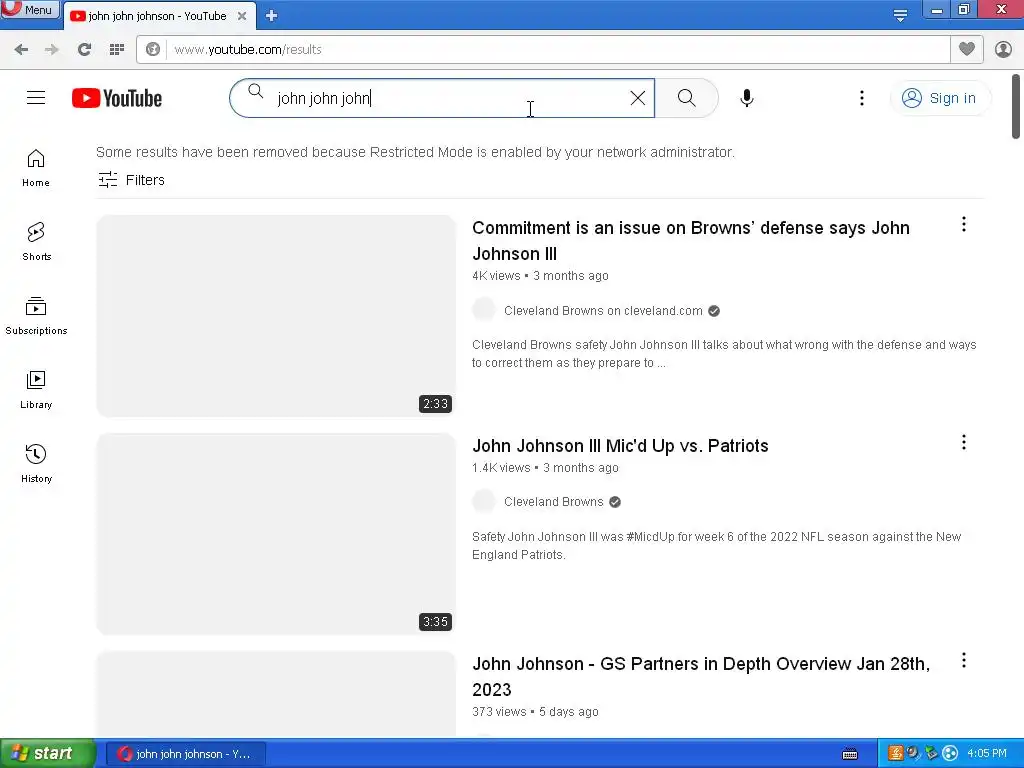Close the john john johnson YouTube tab
Image resolution: width=1024 pixels, height=768 pixels.
(x=242, y=16)
